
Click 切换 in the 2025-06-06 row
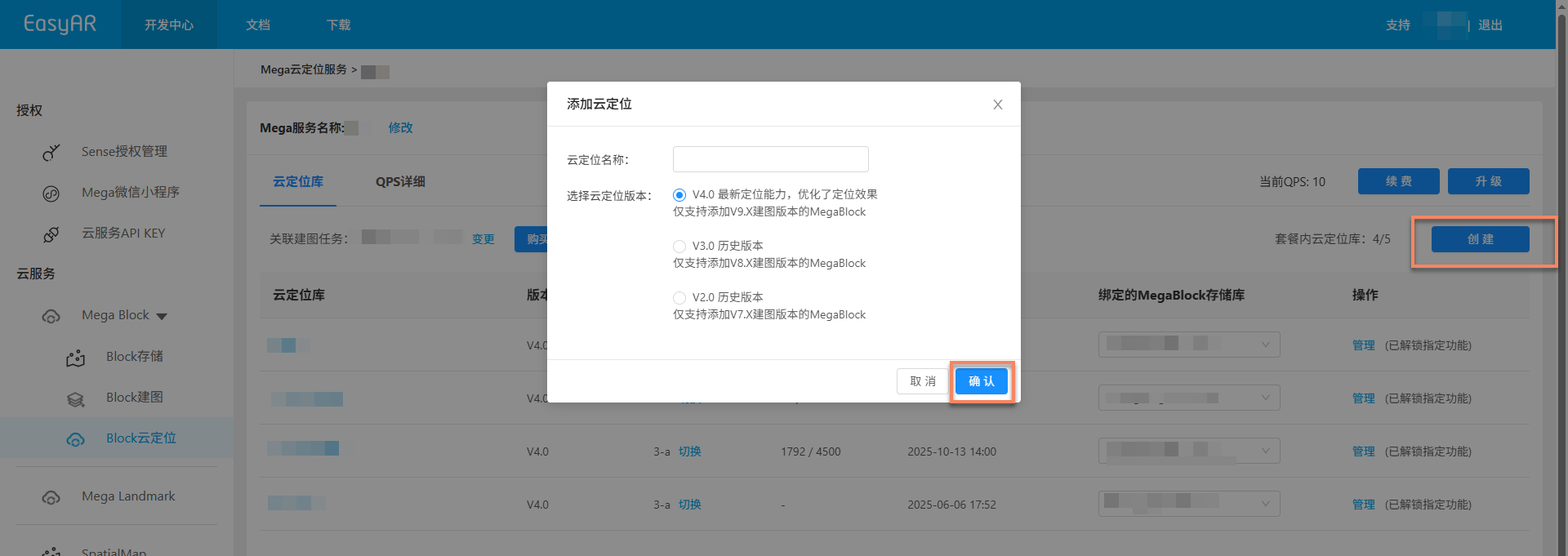pyautogui.click(x=690, y=505)
